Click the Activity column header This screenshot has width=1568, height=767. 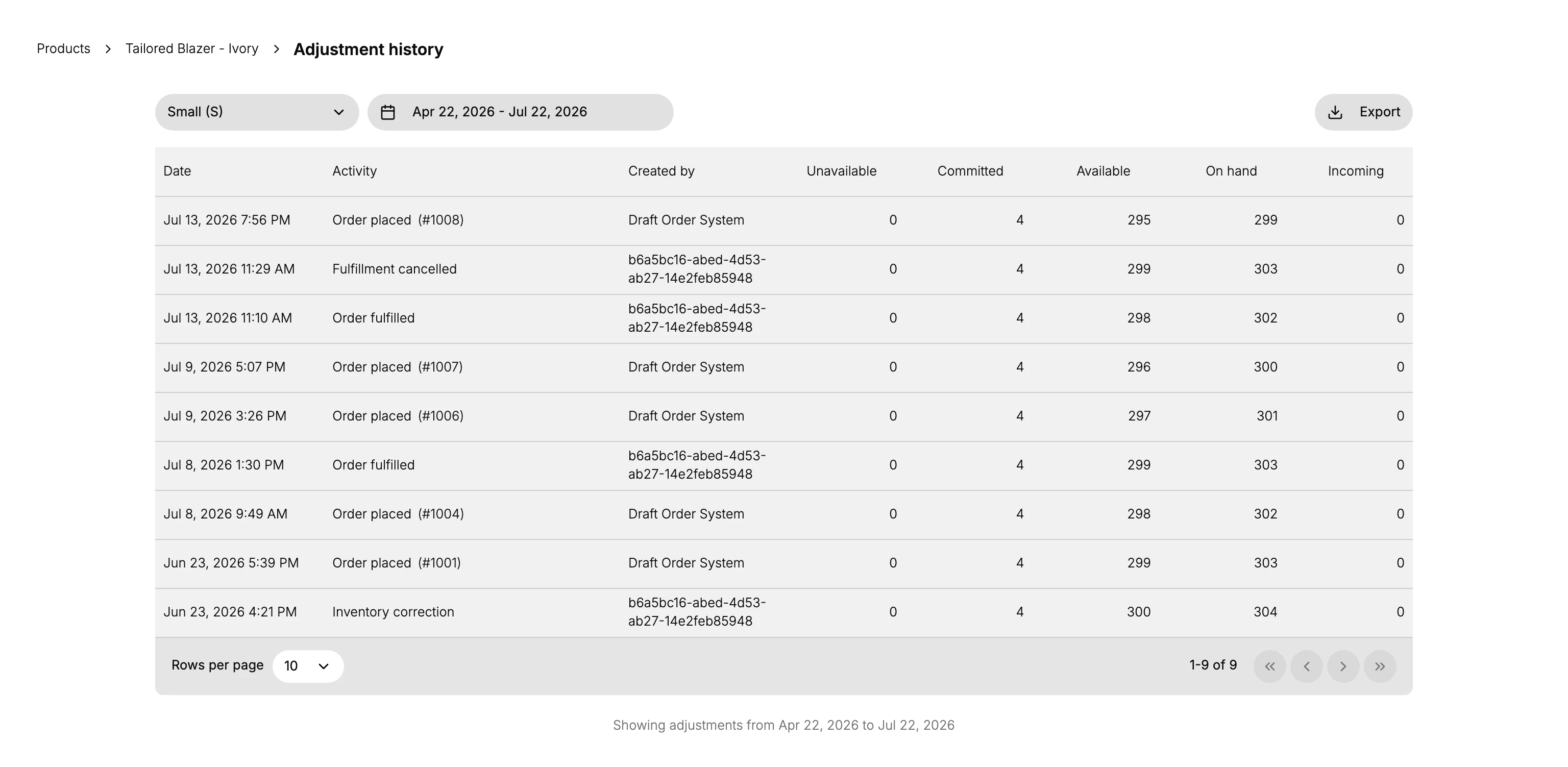coord(354,171)
